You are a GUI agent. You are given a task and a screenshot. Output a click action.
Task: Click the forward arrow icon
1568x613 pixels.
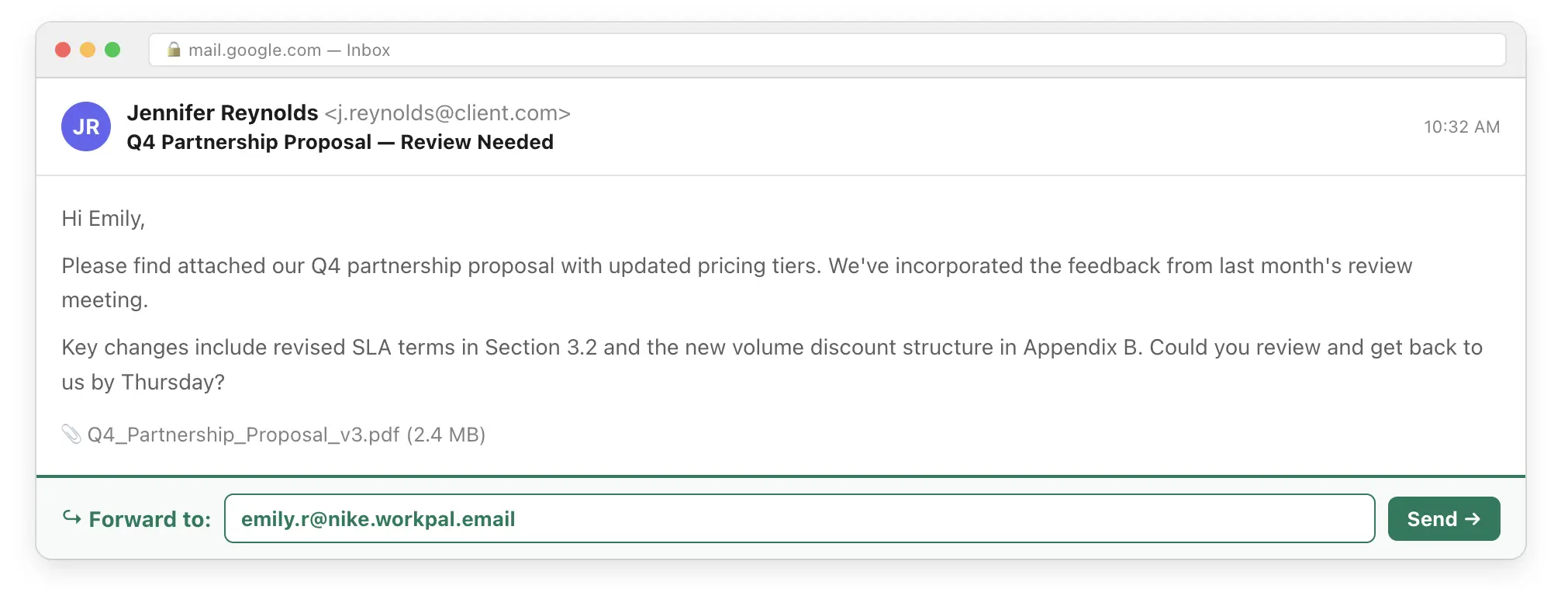click(72, 518)
